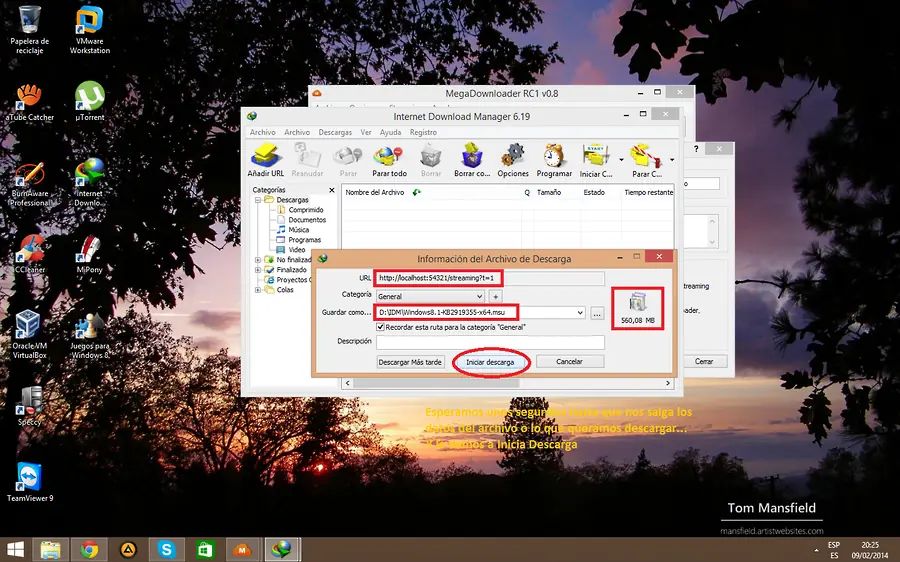Image resolution: width=900 pixels, height=562 pixels.
Task: Toggle the sort icon next to Nombre del Archivo
Action: coord(417,192)
